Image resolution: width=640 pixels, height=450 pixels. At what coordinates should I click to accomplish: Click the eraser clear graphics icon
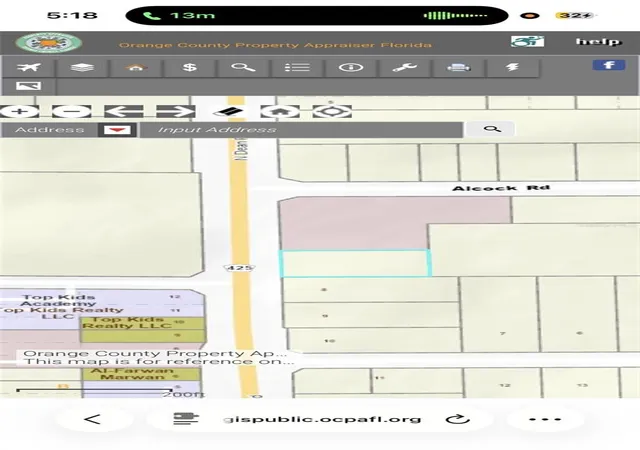228,111
